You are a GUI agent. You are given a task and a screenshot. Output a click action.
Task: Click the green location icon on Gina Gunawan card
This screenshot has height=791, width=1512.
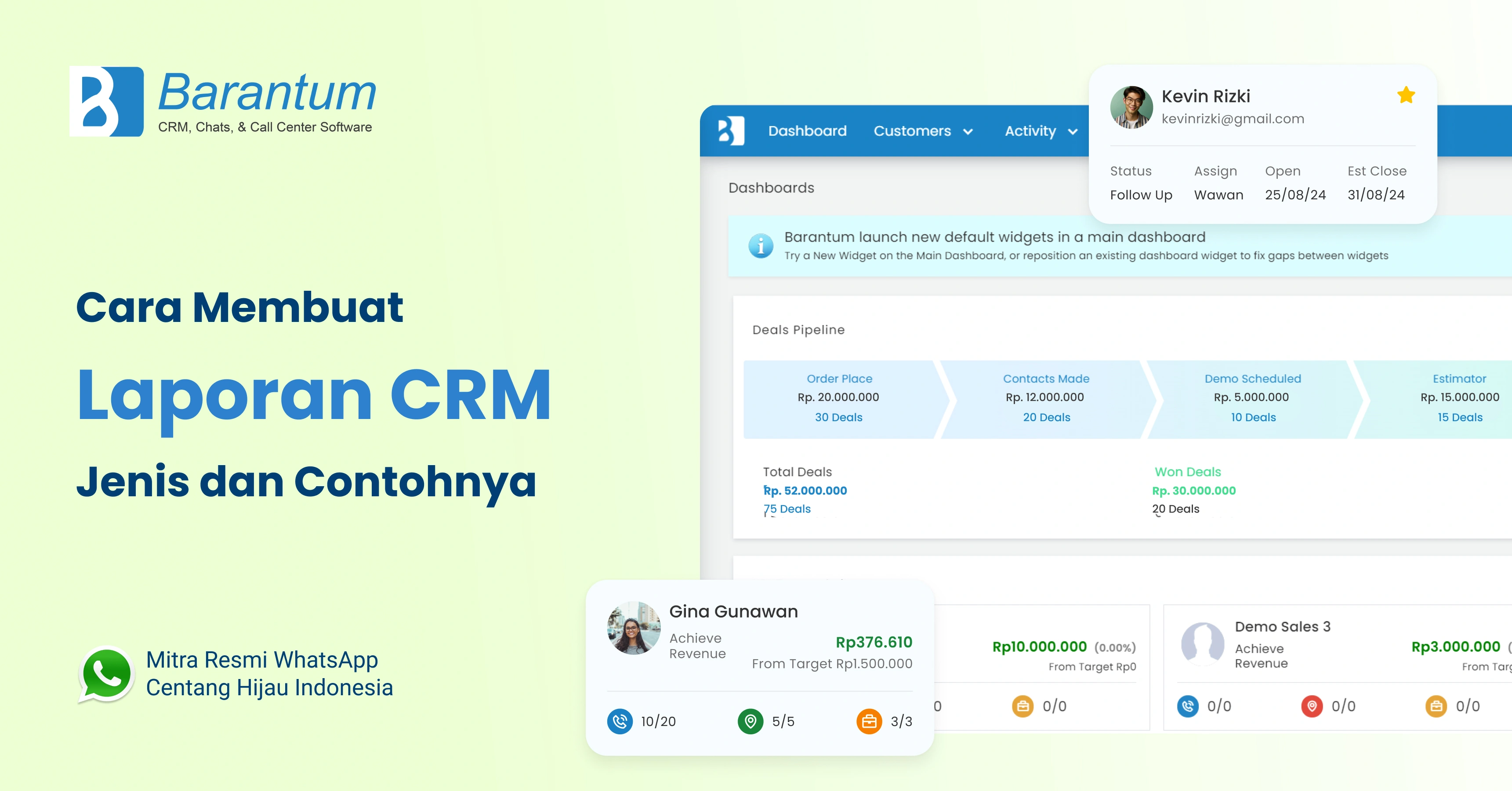point(750,721)
